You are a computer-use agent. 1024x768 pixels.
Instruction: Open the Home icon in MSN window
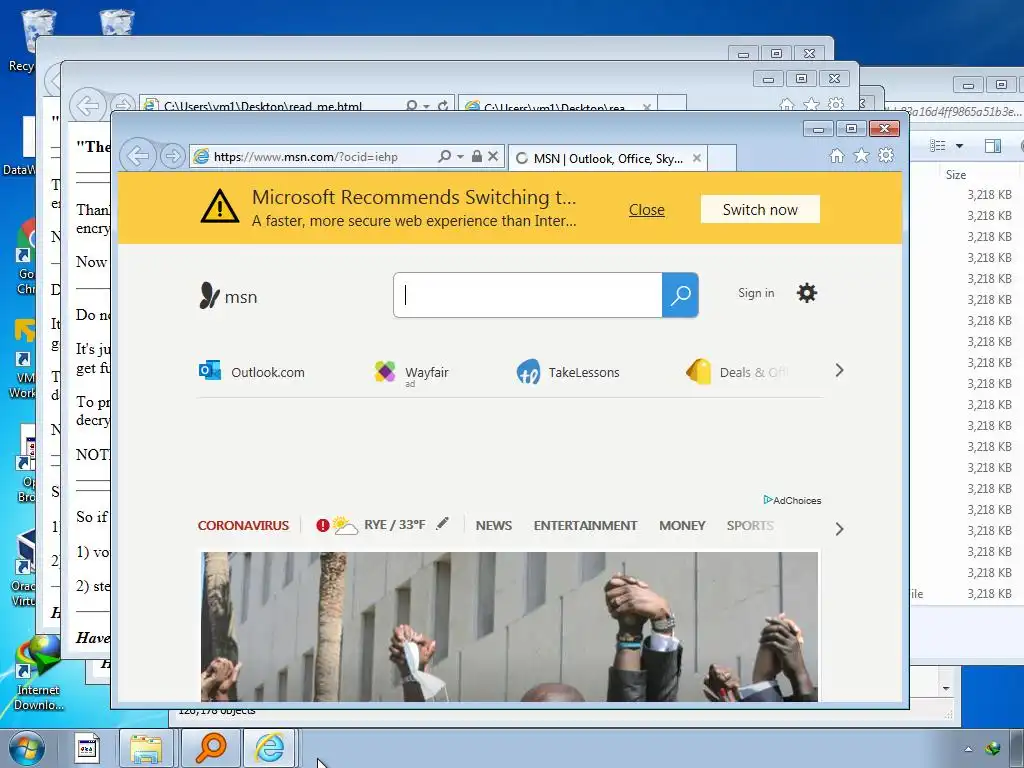(837, 155)
